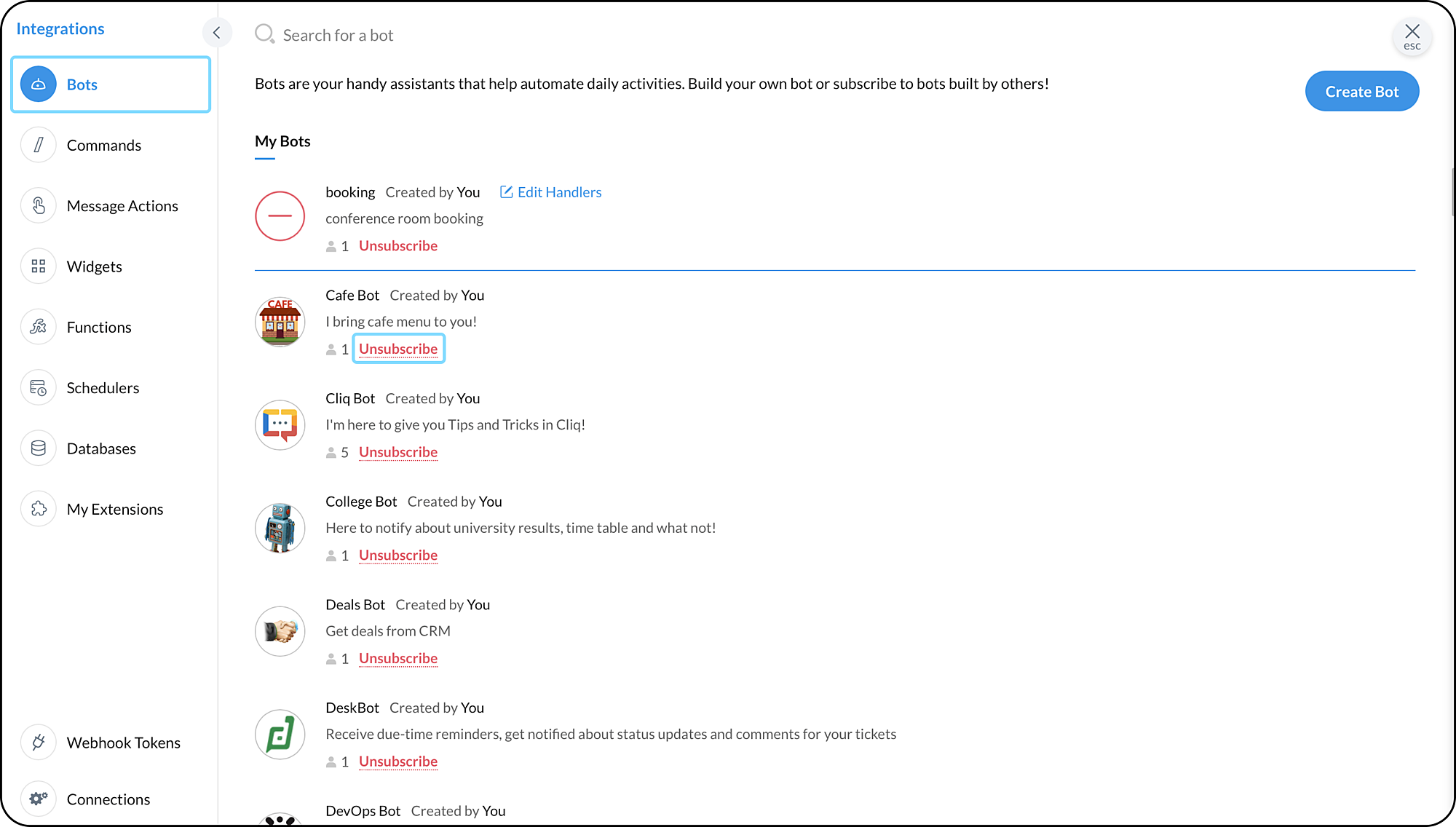Select the Bots menu item
The height and width of the screenshot is (827, 1456).
tap(111, 84)
